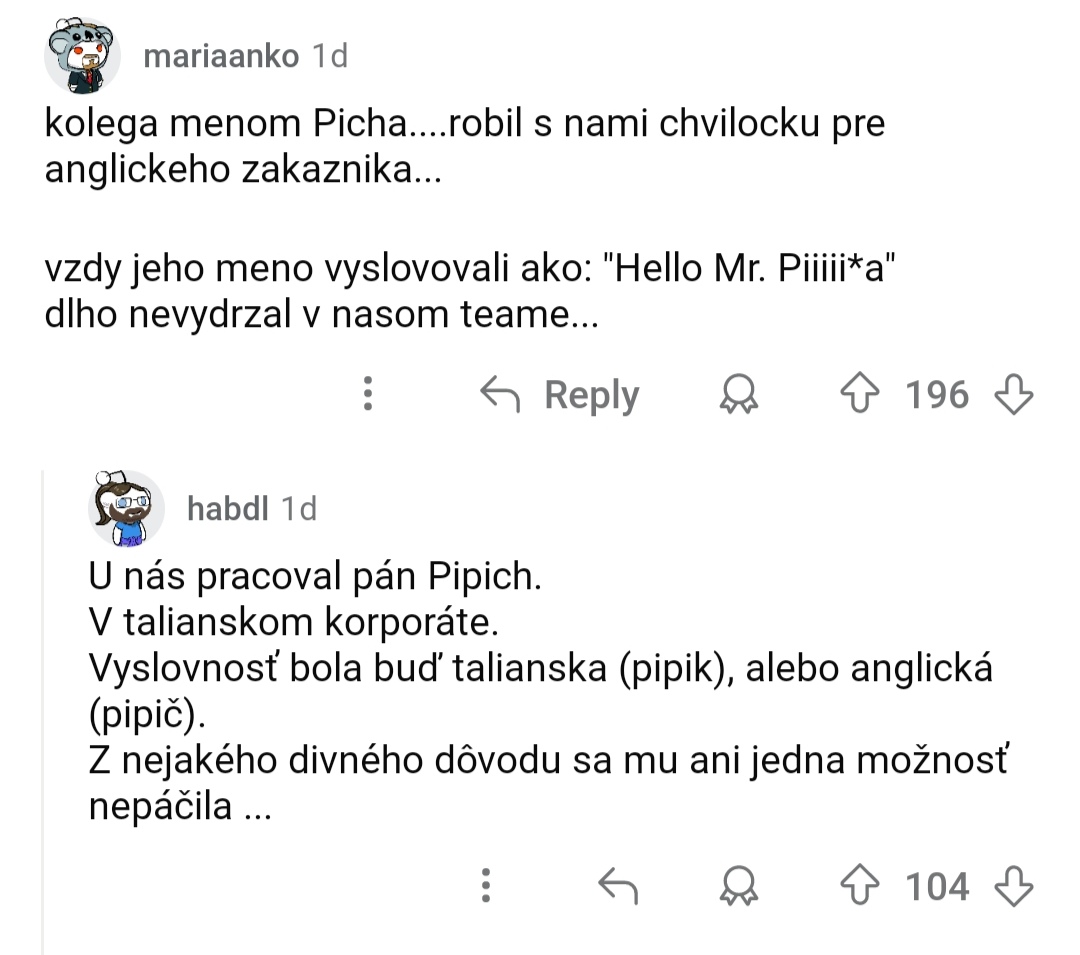This screenshot has height=955, width=1080.
Task: Visit the habdl username profile link
Action: 228,509
